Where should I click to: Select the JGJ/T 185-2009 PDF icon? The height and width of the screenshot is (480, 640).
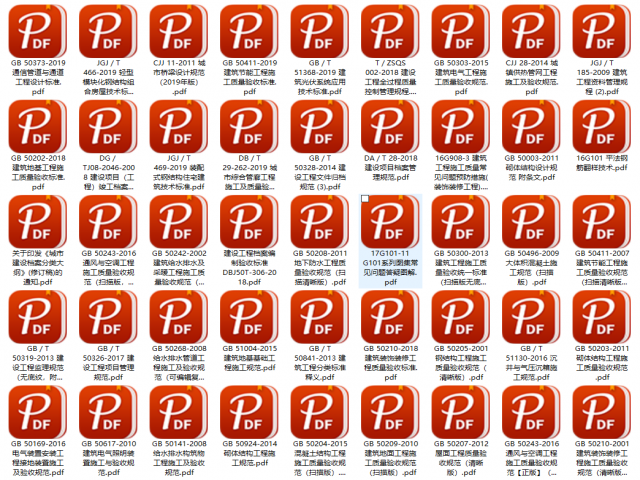[602, 31]
